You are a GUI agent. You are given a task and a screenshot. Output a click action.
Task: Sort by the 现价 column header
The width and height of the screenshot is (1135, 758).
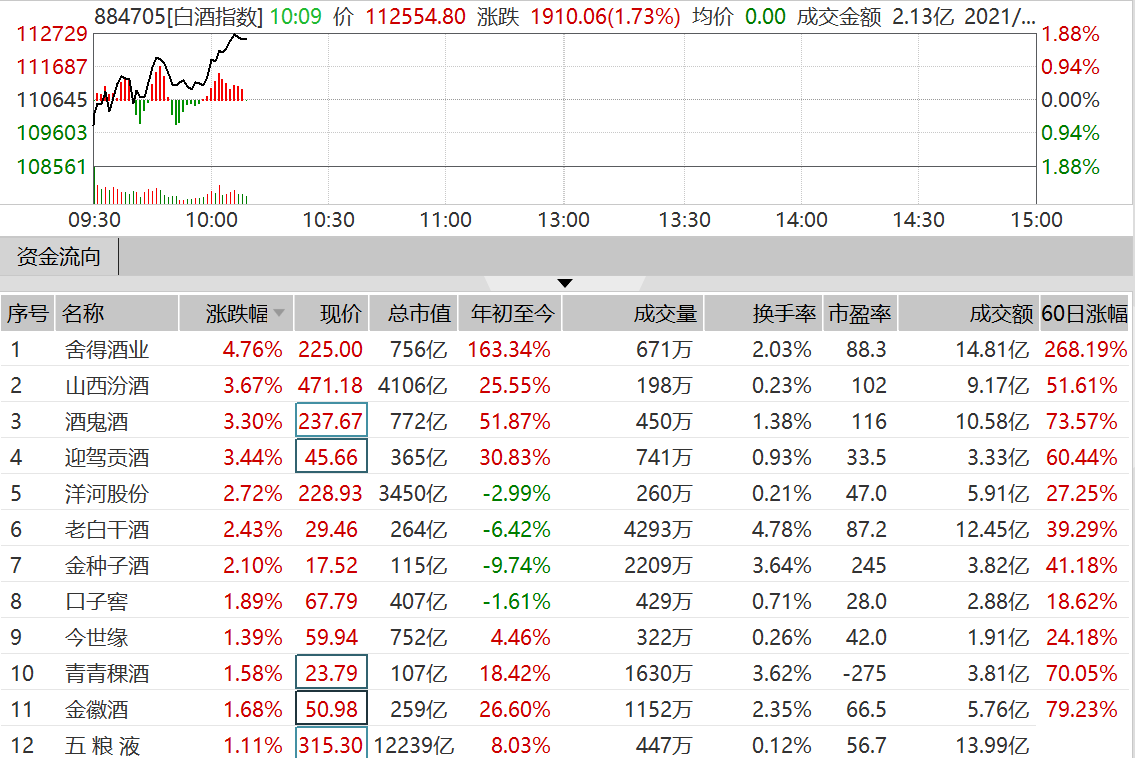click(332, 313)
